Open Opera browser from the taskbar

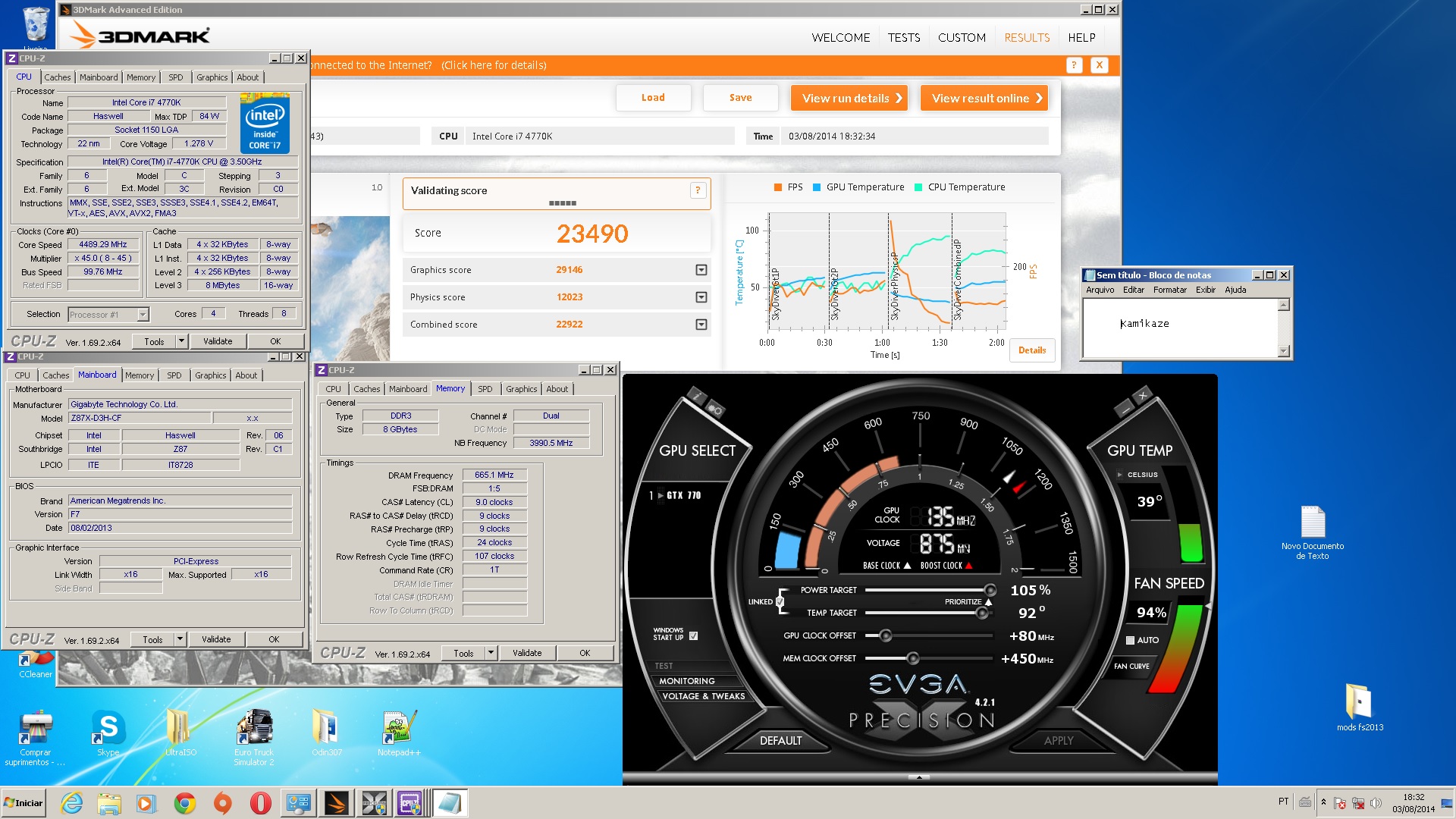click(260, 803)
